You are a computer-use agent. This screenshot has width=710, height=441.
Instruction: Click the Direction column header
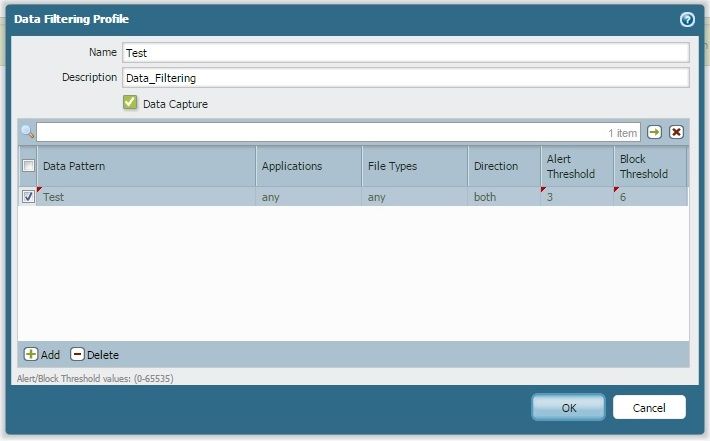503,166
